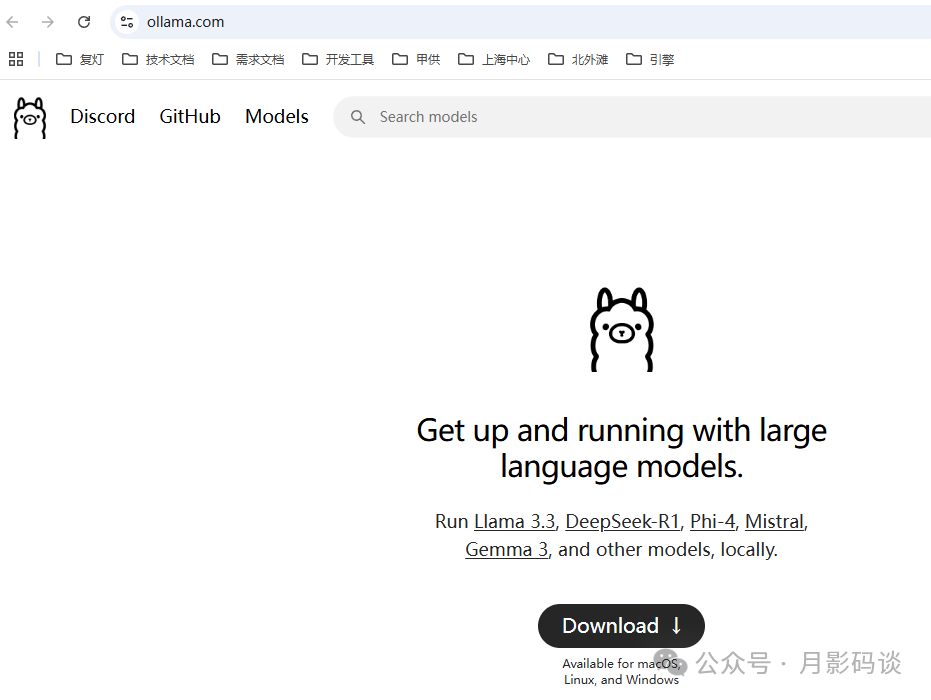The image size is (931, 700).
Task: Open the Gemma 3 model link
Action: pyautogui.click(x=506, y=550)
